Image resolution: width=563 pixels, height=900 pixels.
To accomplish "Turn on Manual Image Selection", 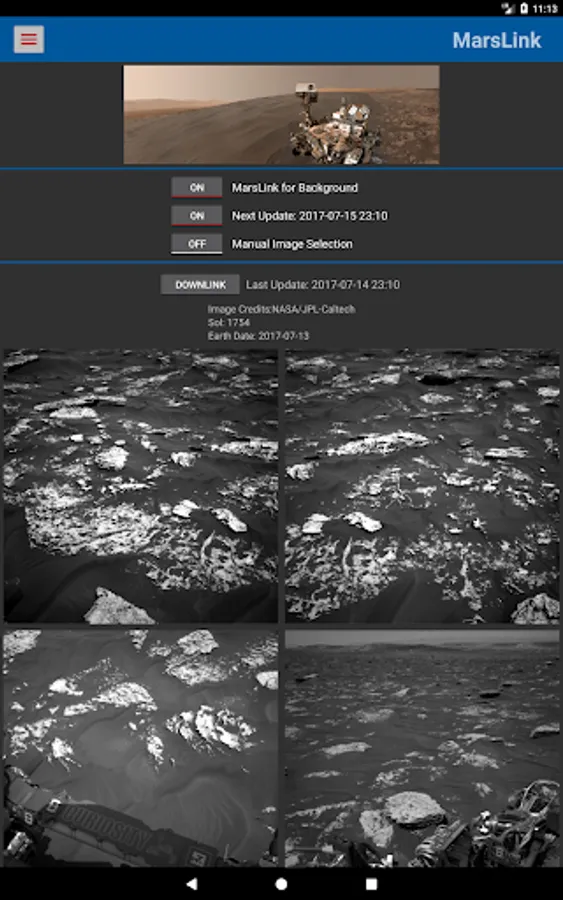I will pos(196,244).
